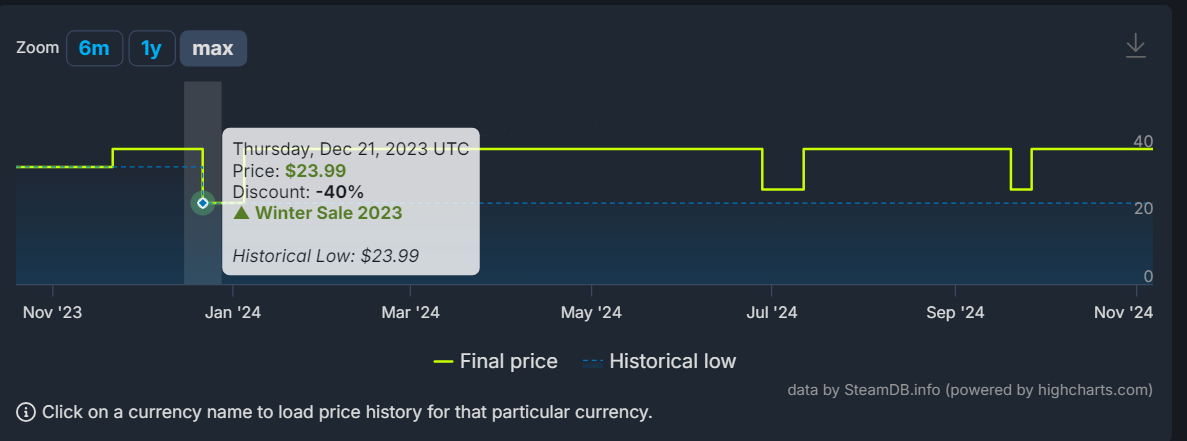Screen dimensions: 1187x441
Task: Select the max zoom range
Action: (213, 48)
